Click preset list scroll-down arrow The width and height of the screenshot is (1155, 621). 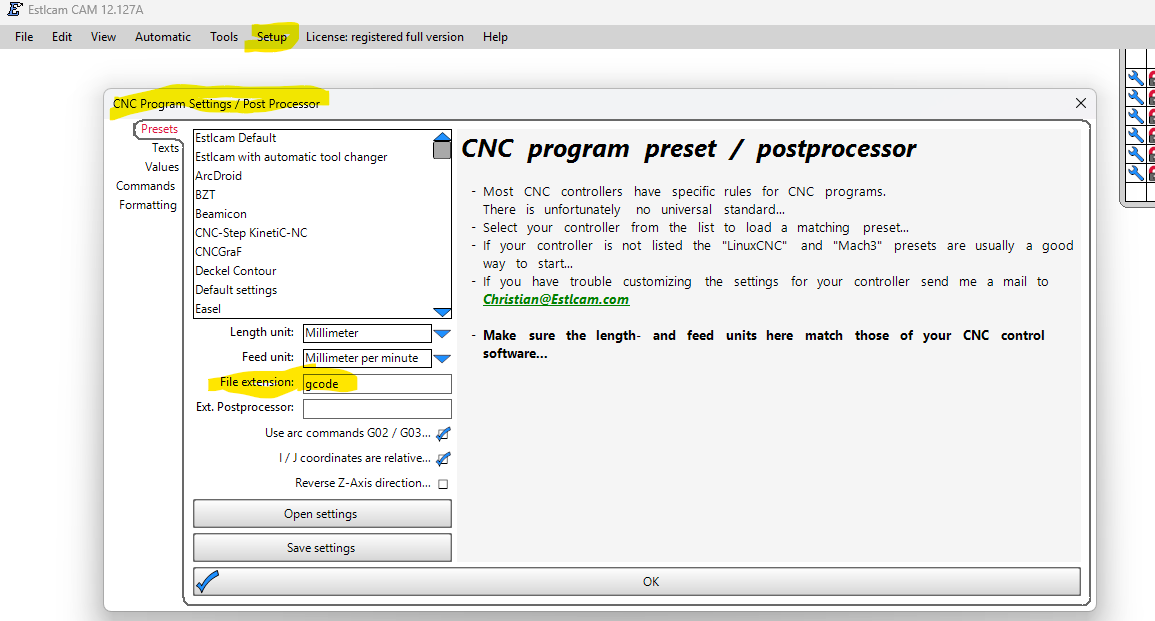(442, 312)
